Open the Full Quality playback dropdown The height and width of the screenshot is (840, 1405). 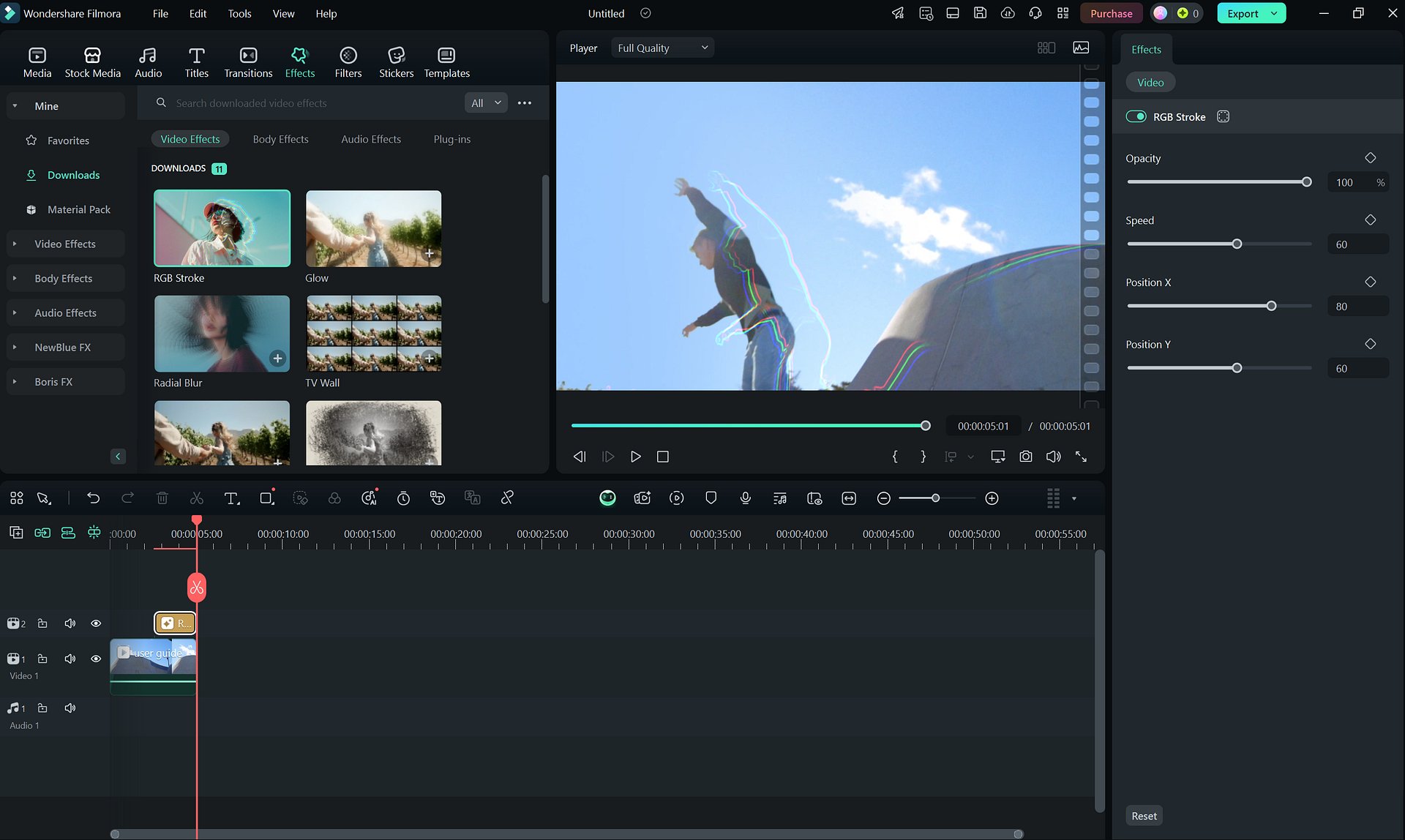(x=662, y=47)
